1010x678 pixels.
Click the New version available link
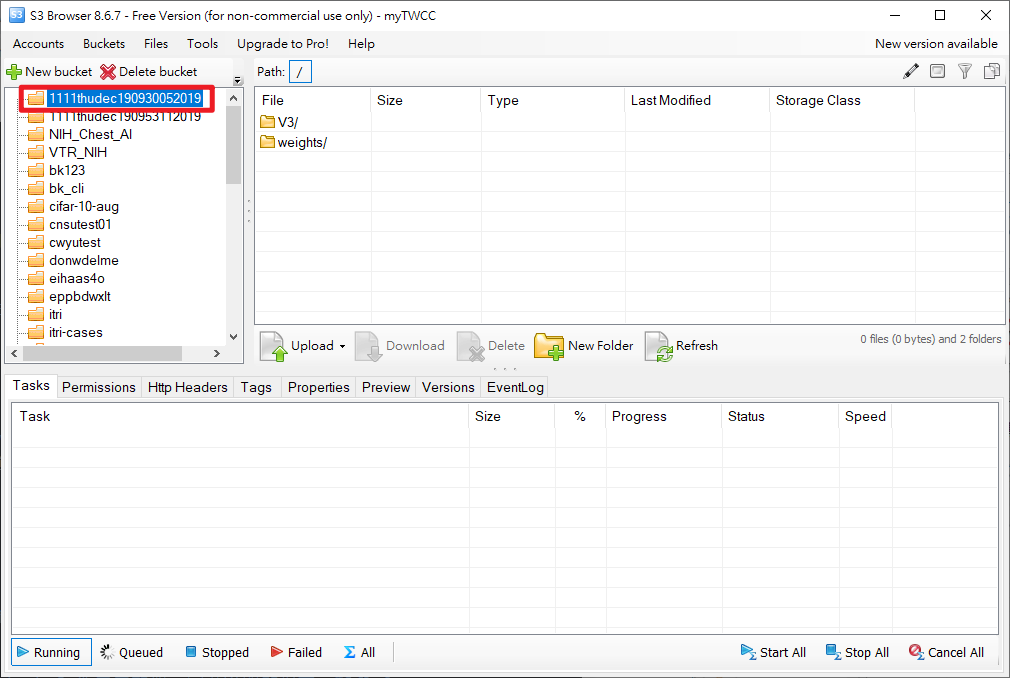pyautogui.click(x=936, y=44)
